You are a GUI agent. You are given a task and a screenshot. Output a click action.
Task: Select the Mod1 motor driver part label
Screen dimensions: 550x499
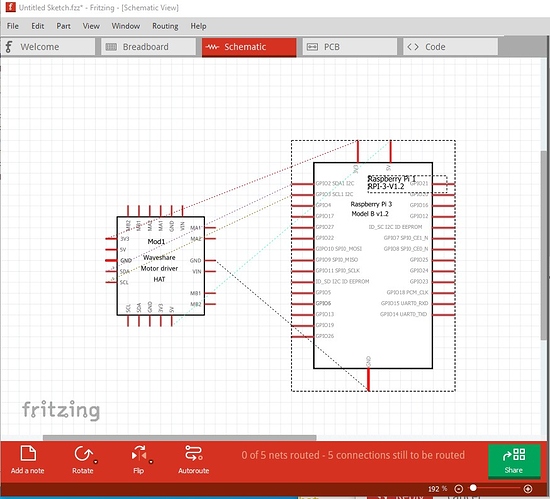coord(156,242)
